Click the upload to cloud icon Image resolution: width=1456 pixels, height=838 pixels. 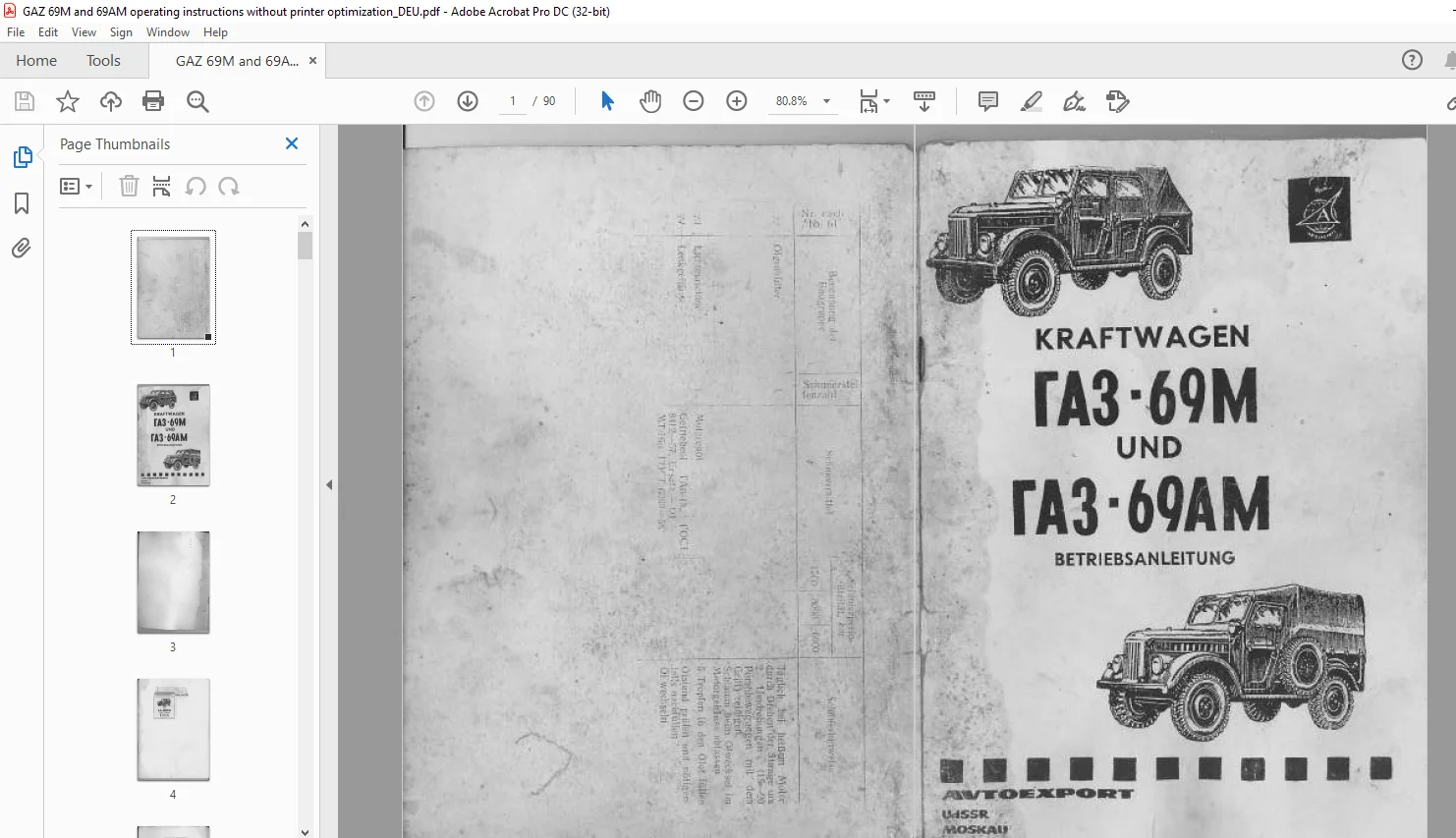(x=111, y=101)
